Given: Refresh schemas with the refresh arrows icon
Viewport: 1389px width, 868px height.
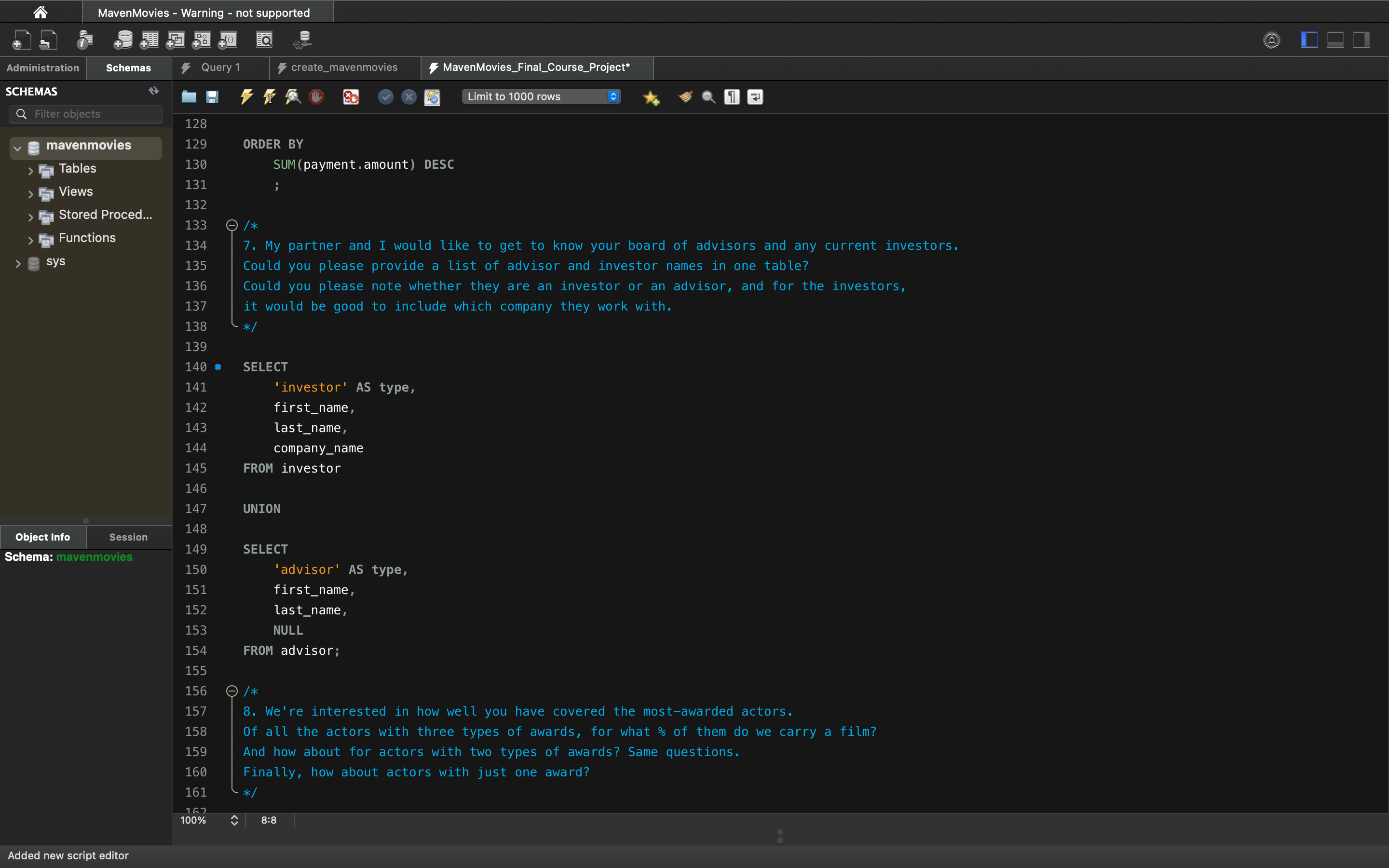Looking at the screenshot, I should click(x=153, y=90).
